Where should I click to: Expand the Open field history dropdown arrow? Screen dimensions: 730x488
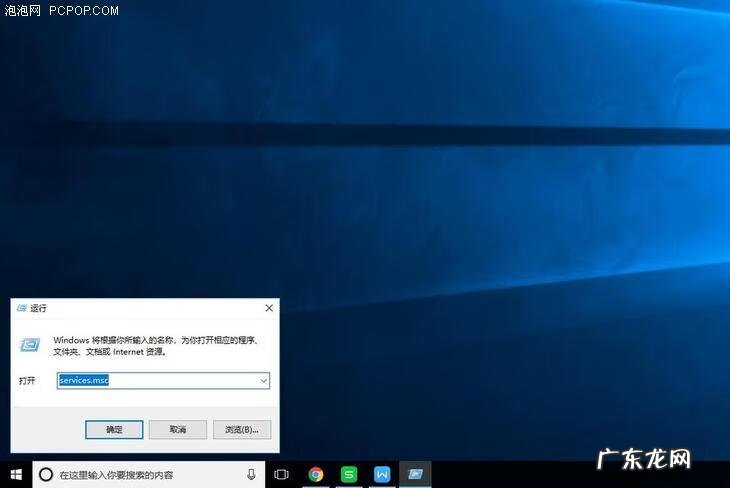point(264,381)
